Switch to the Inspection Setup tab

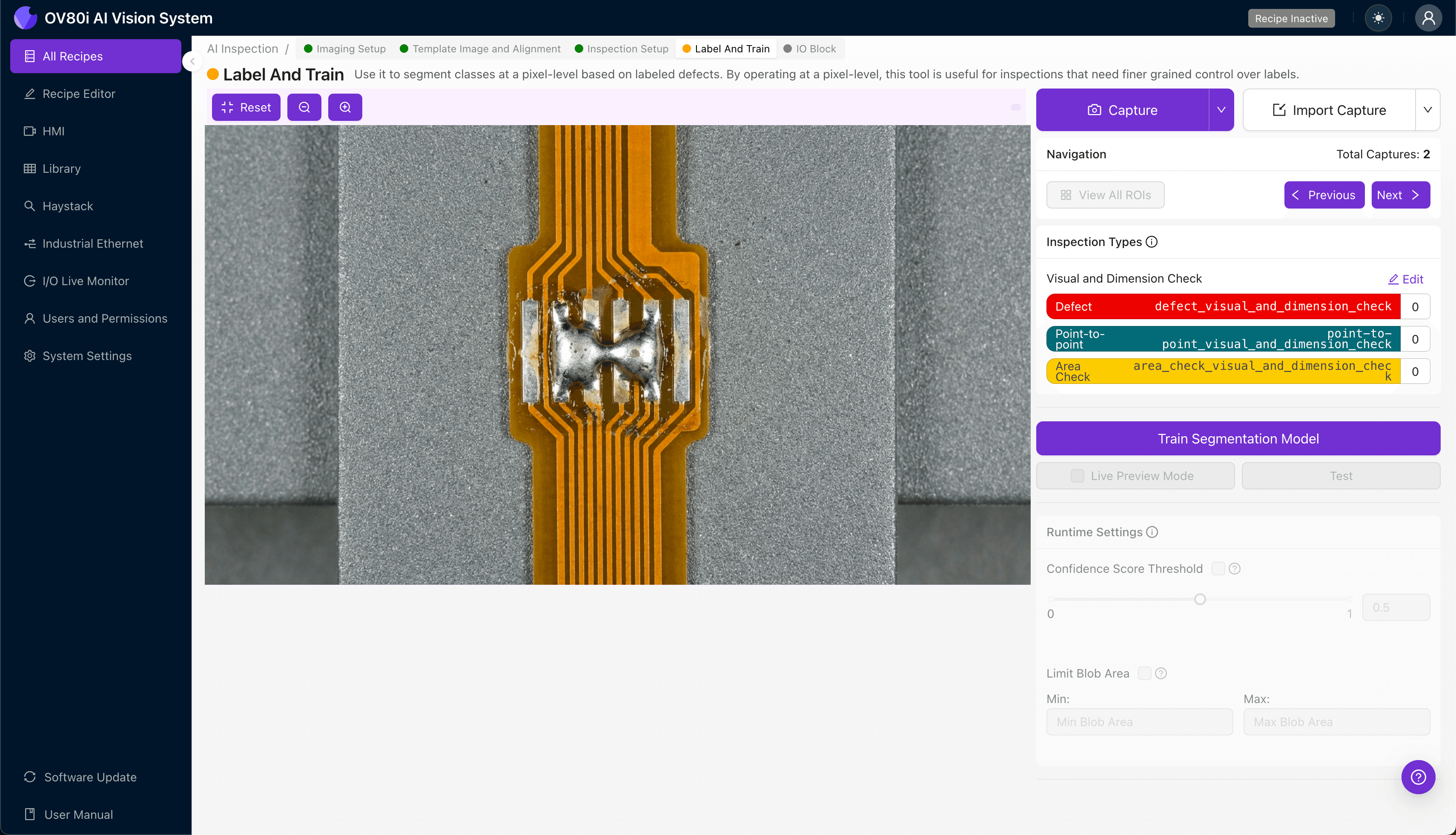627,49
